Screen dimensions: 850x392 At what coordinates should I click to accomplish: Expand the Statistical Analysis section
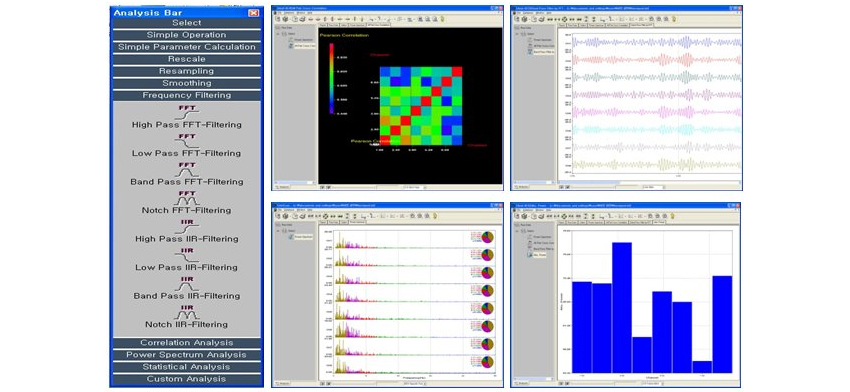(186, 367)
